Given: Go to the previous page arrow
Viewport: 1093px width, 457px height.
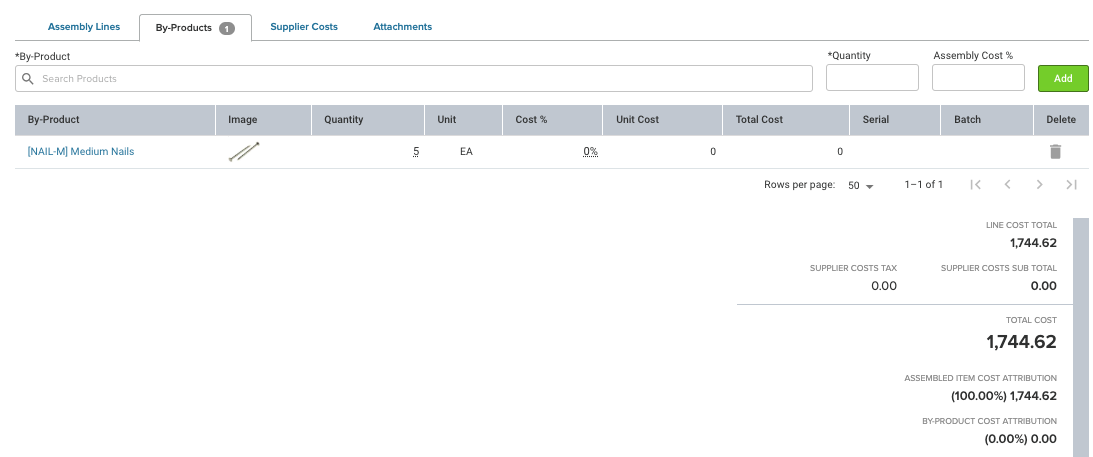Looking at the screenshot, I should click(x=1007, y=185).
